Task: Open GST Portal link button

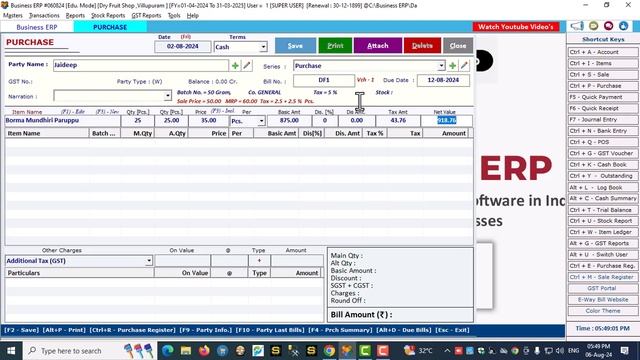Action: [603, 288]
